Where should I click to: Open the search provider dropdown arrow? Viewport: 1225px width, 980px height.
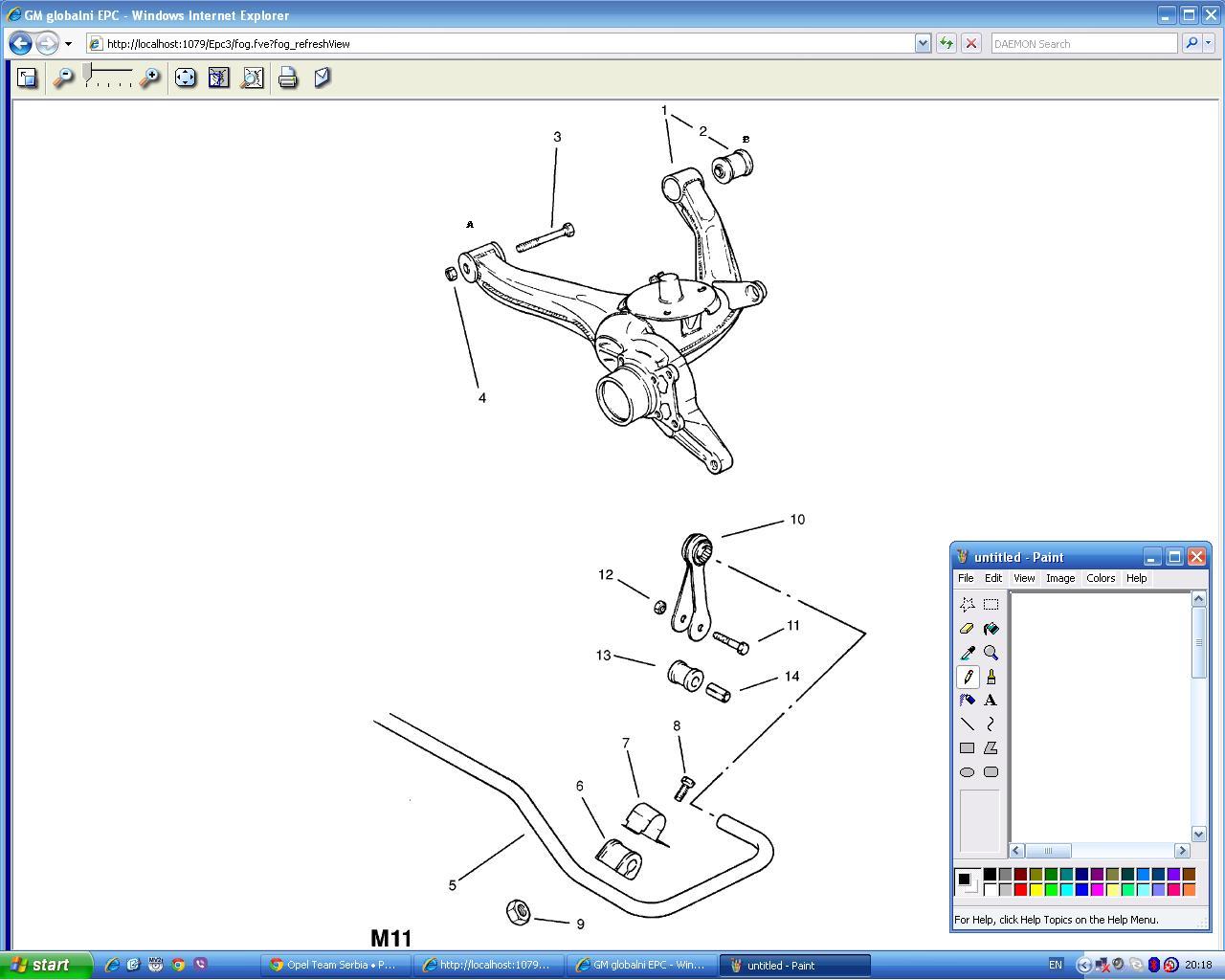pos(1209,43)
